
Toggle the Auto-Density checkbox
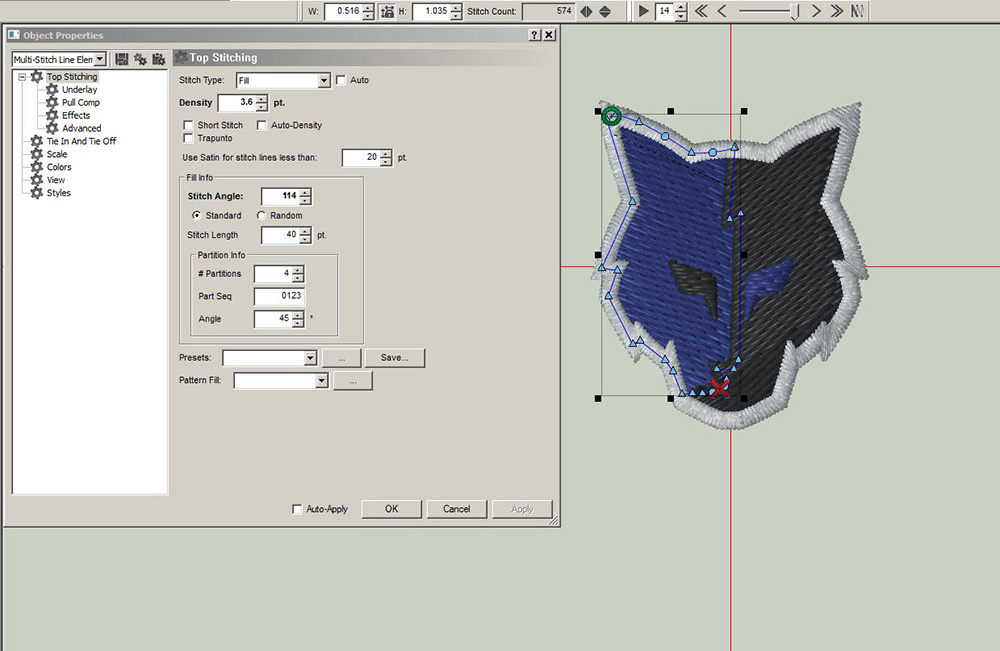pos(261,125)
